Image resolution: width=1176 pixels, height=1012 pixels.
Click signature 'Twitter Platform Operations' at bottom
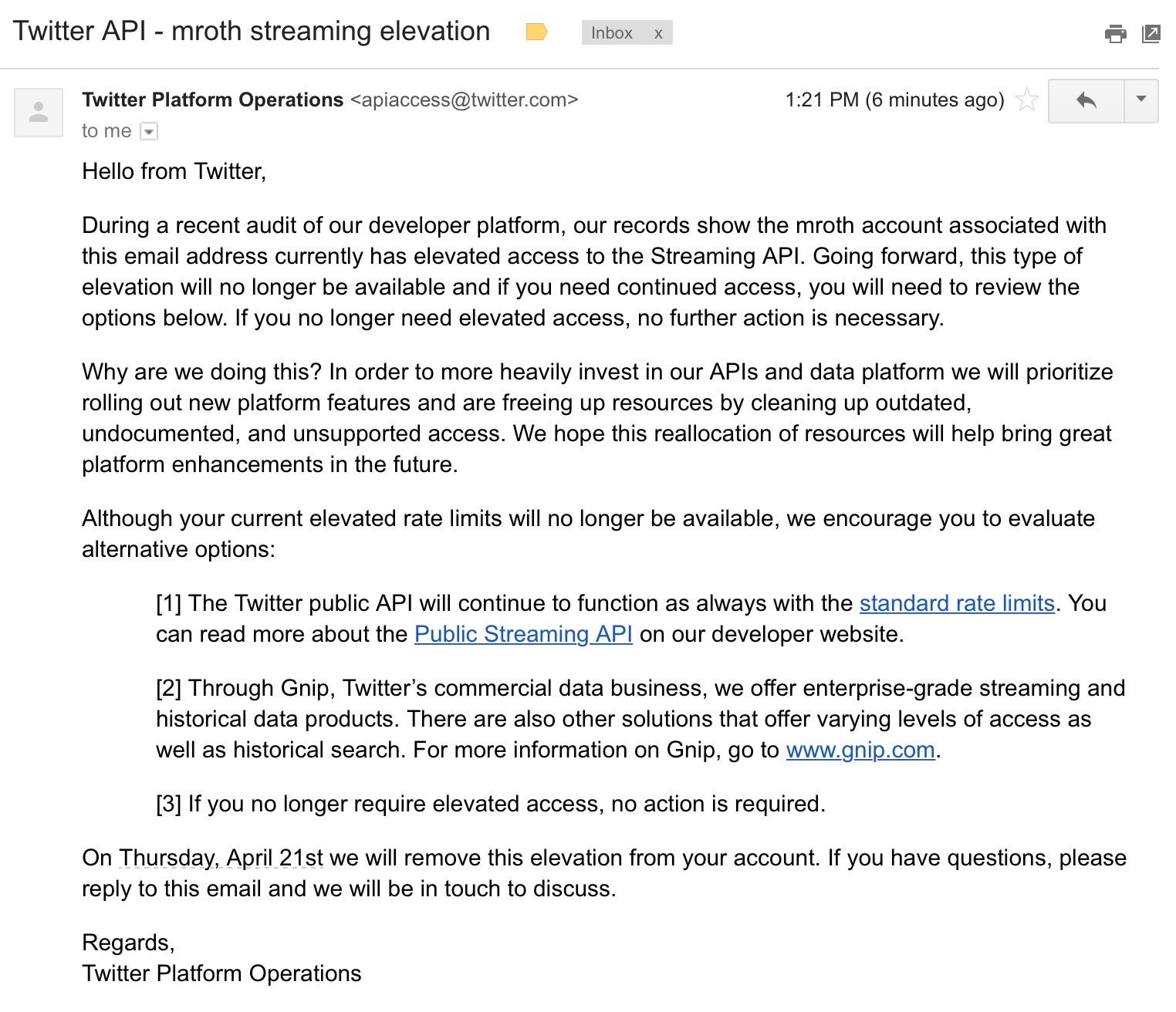pyautogui.click(x=221, y=973)
